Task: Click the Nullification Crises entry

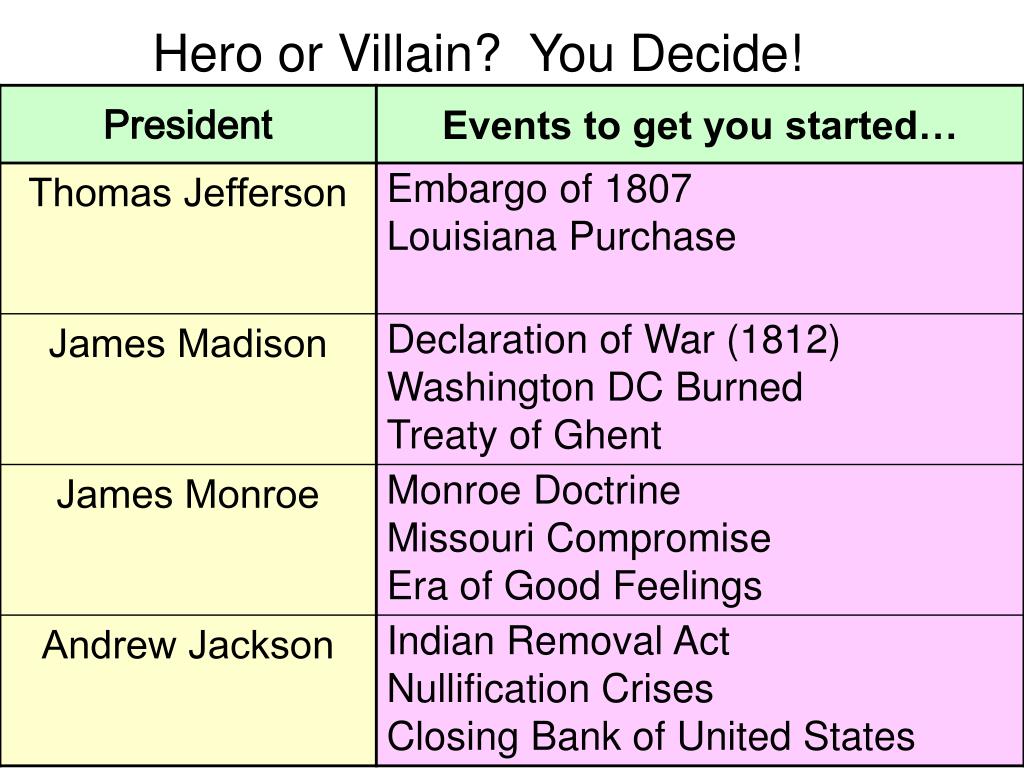Action: (x=551, y=689)
